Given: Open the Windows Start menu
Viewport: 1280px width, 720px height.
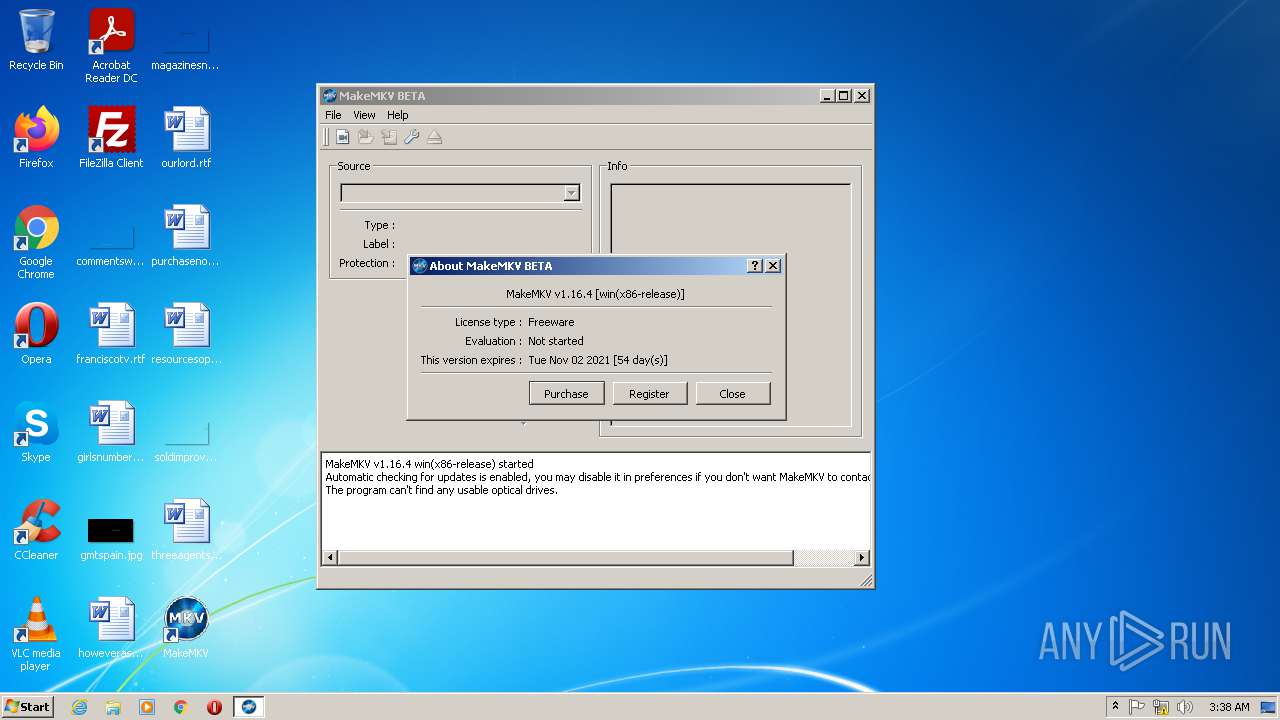Looking at the screenshot, I should (28, 706).
